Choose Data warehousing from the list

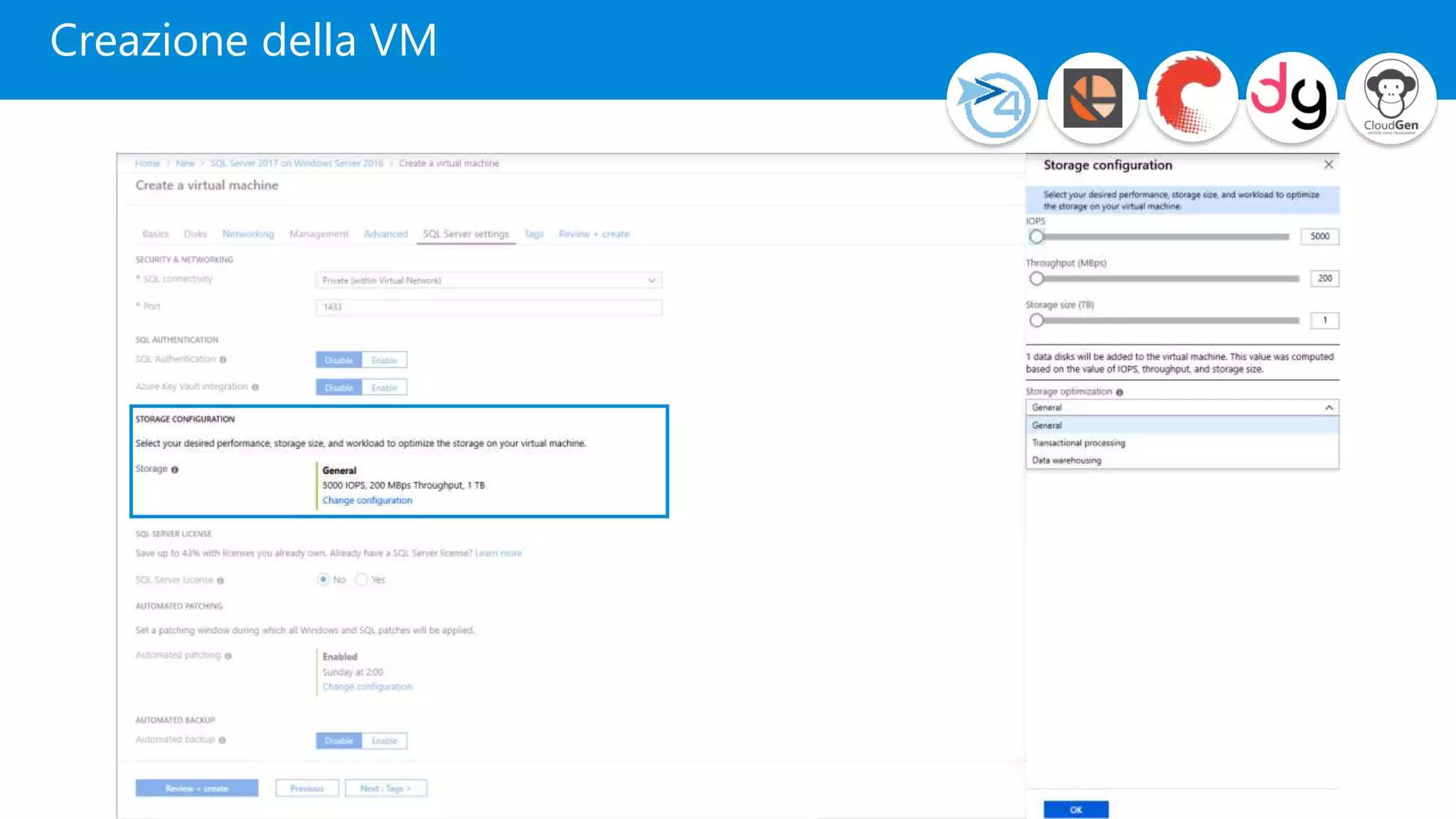(1066, 461)
